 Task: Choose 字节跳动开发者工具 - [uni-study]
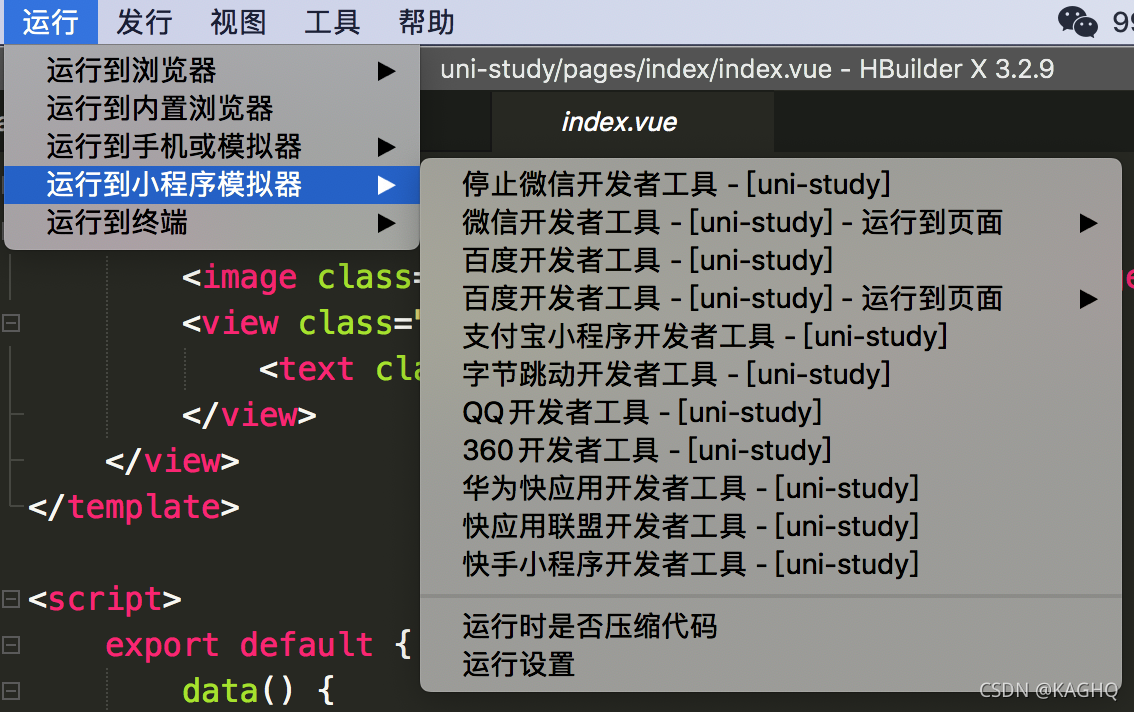click(771, 375)
